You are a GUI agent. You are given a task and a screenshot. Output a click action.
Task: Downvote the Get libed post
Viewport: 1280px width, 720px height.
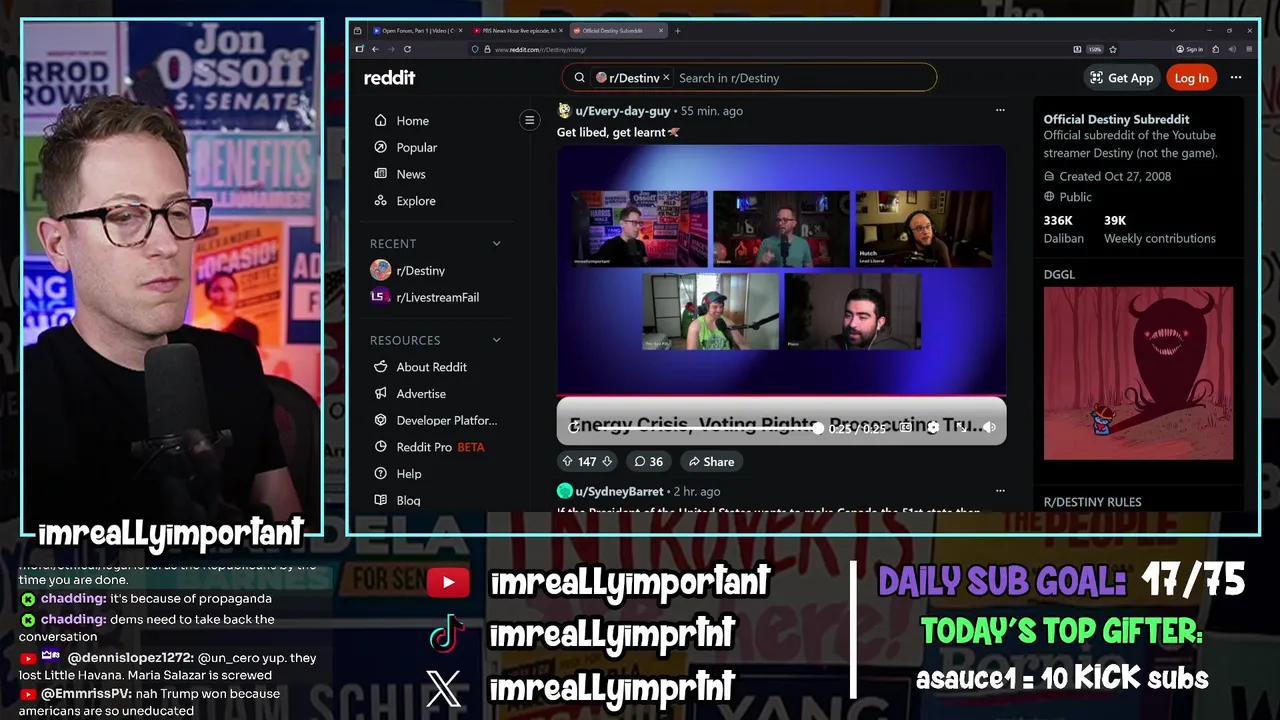(606, 462)
